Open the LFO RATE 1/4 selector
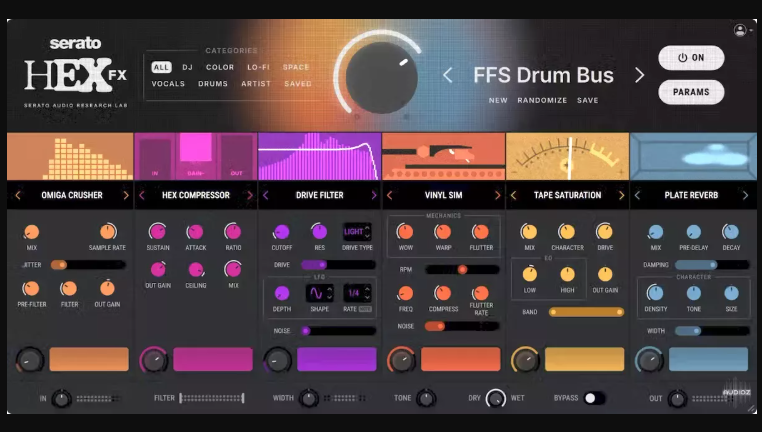The width and height of the screenshot is (762, 432). click(x=357, y=293)
